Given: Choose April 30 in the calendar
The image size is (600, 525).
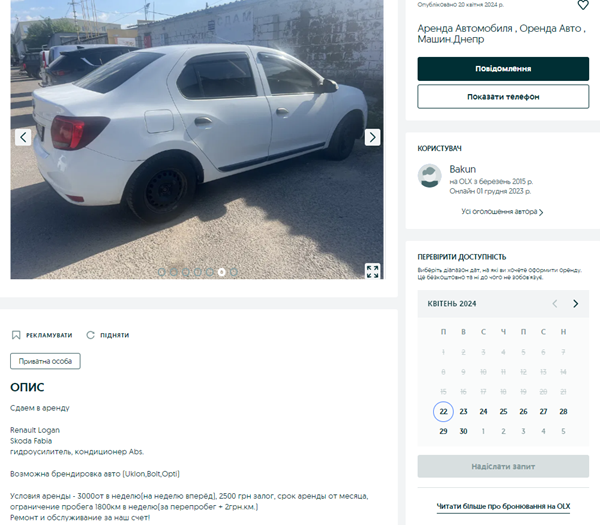Looking at the screenshot, I should click(x=463, y=431).
